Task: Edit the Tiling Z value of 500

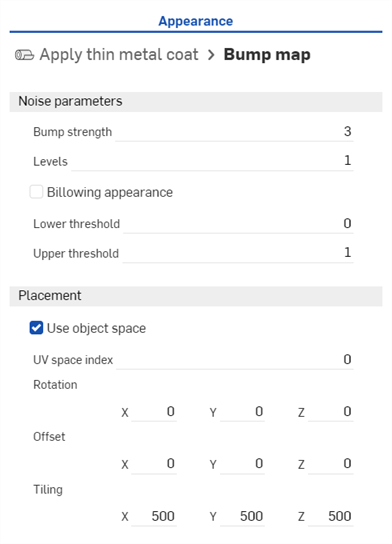Action: point(331,517)
